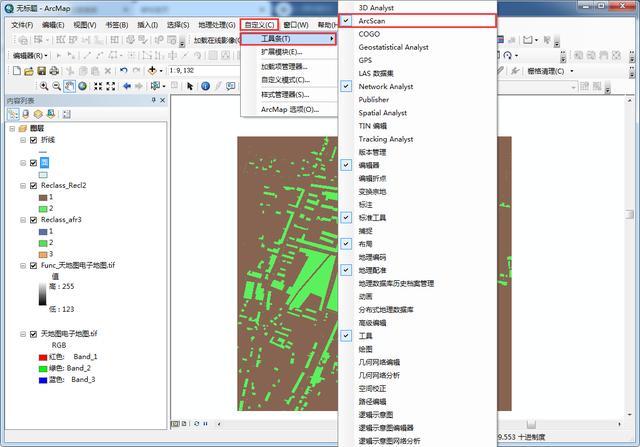This screenshot has width=640, height=447.
Task: List layers by source icon
Action: pyautogui.click(x=26, y=114)
